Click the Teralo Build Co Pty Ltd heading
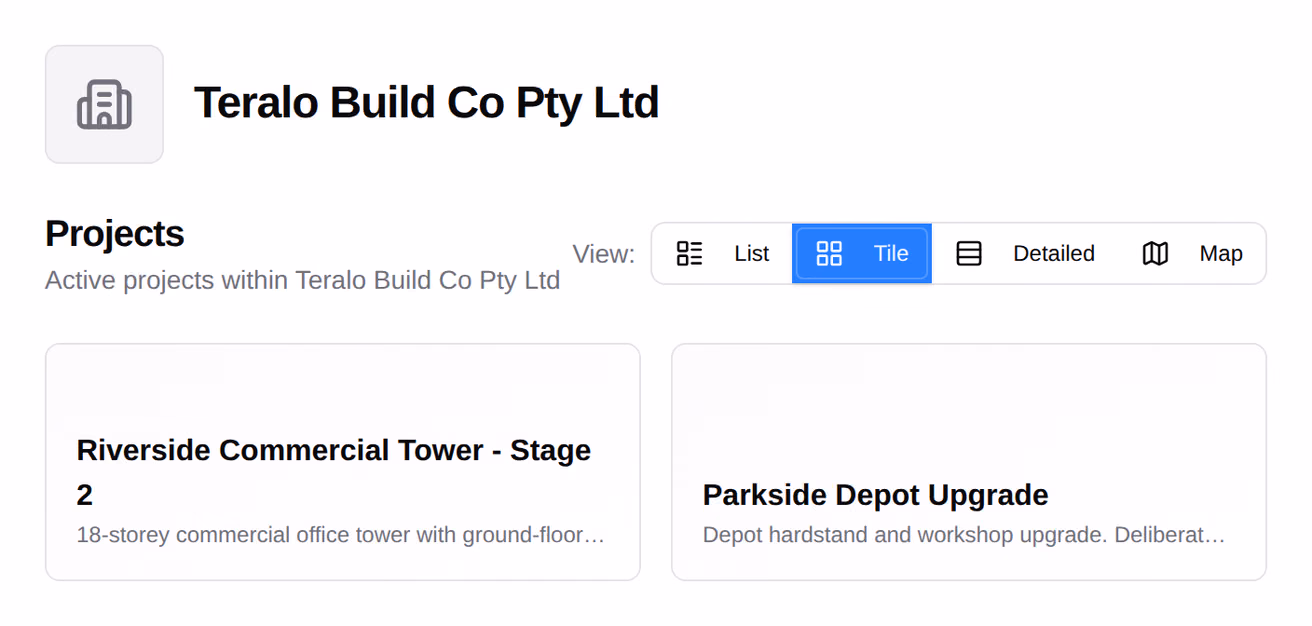This screenshot has height=626, width=1312. pyautogui.click(x=426, y=103)
